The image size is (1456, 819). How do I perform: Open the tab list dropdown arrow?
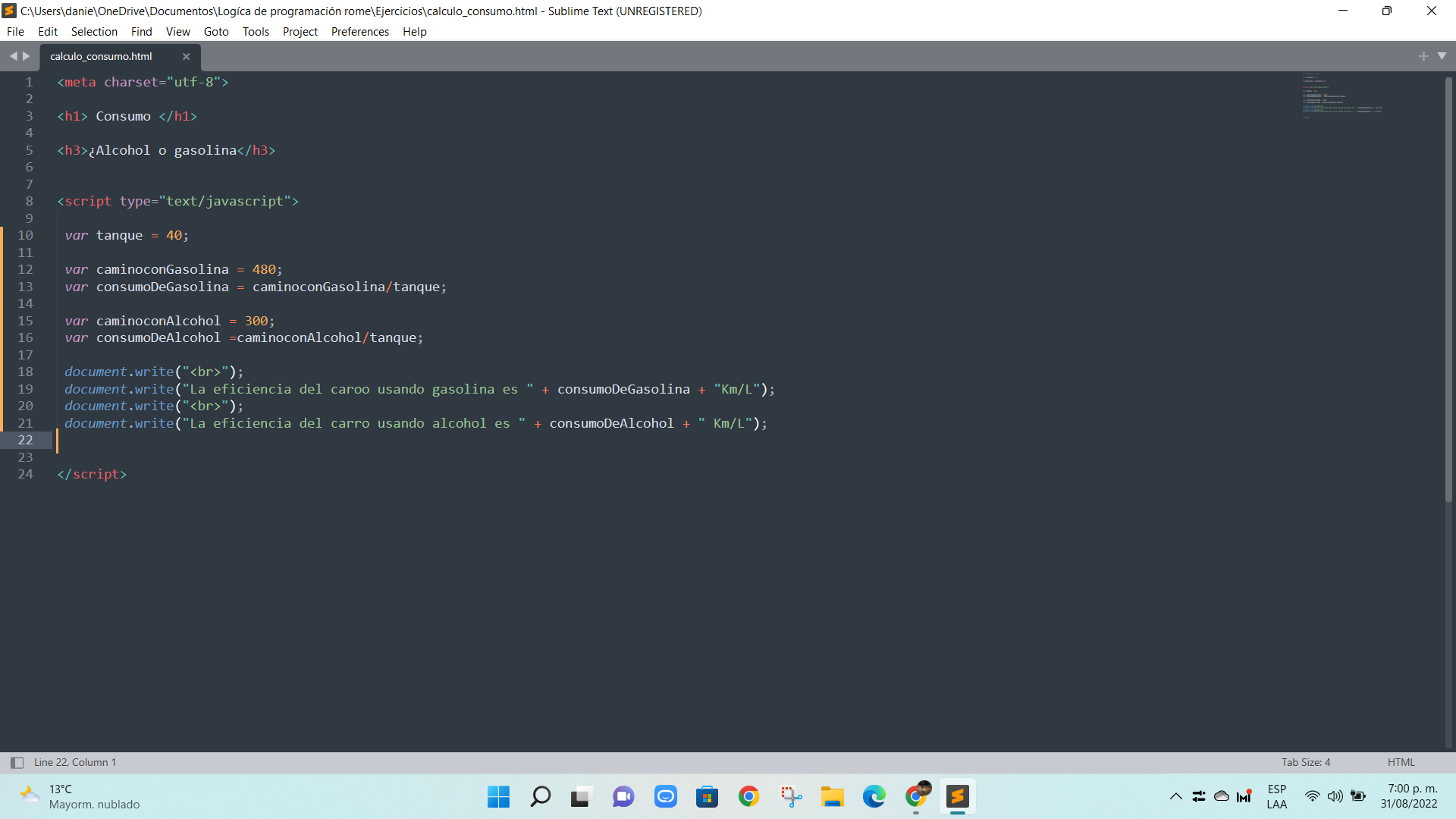pyautogui.click(x=1442, y=56)
